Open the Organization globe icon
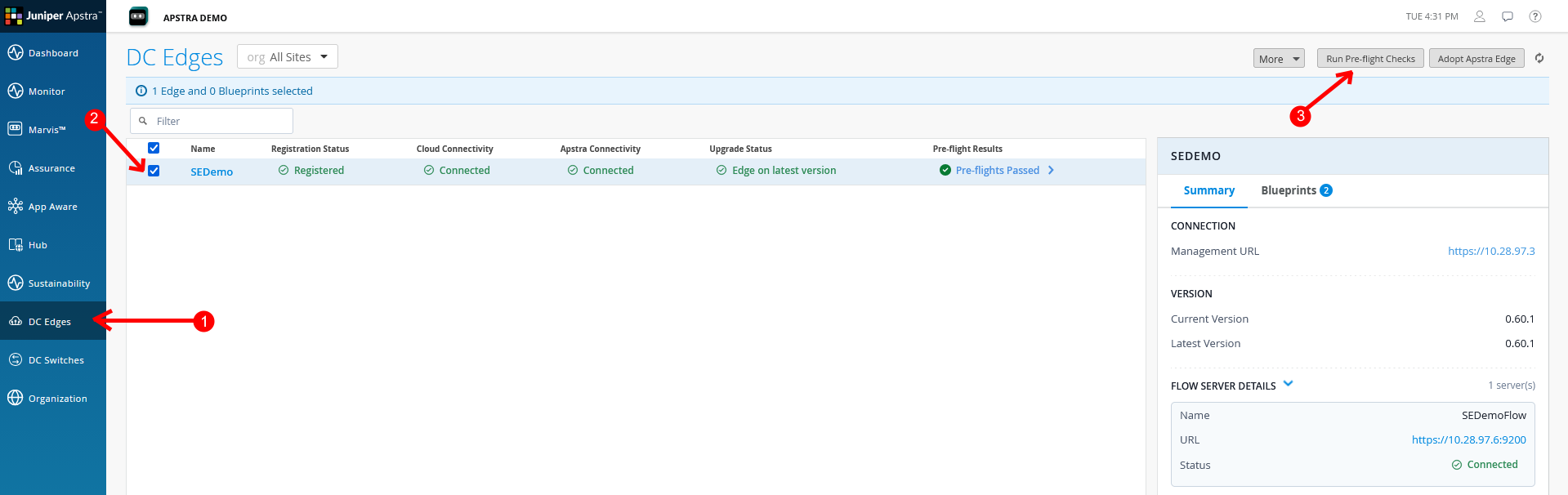This screenshot has width=1568, height=495. [x=15, y=398]
